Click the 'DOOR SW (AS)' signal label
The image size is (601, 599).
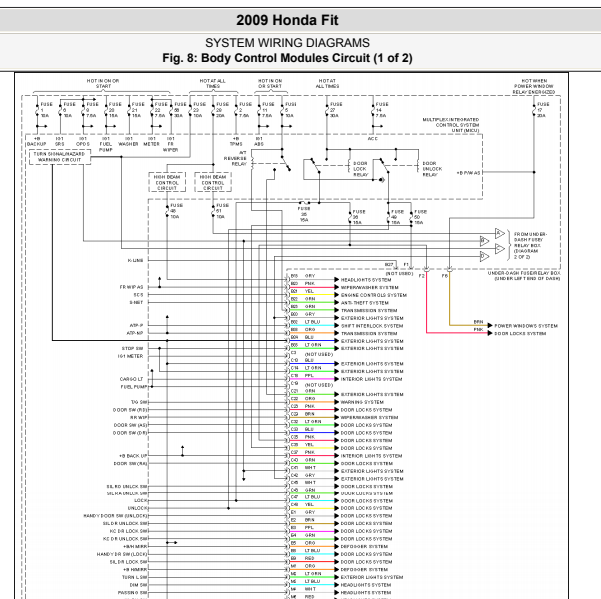130,425
